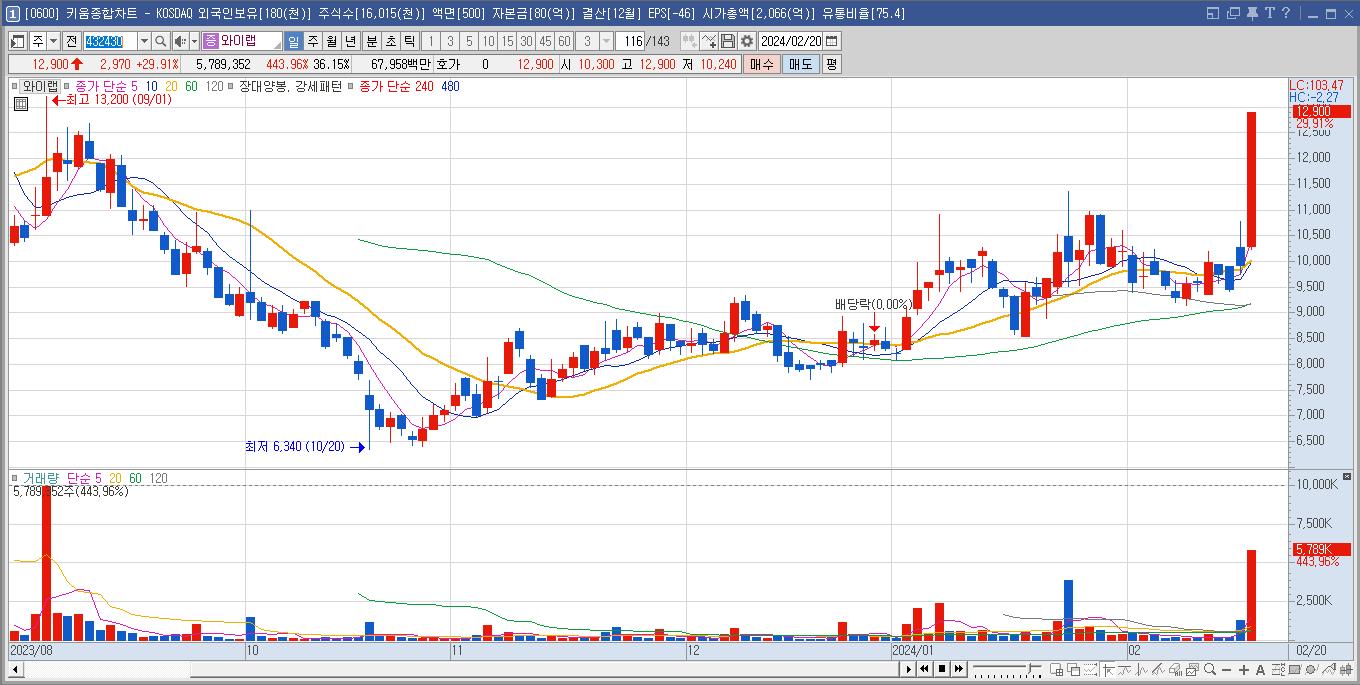Click the text A drawing tool icon

coord(1260,670)
